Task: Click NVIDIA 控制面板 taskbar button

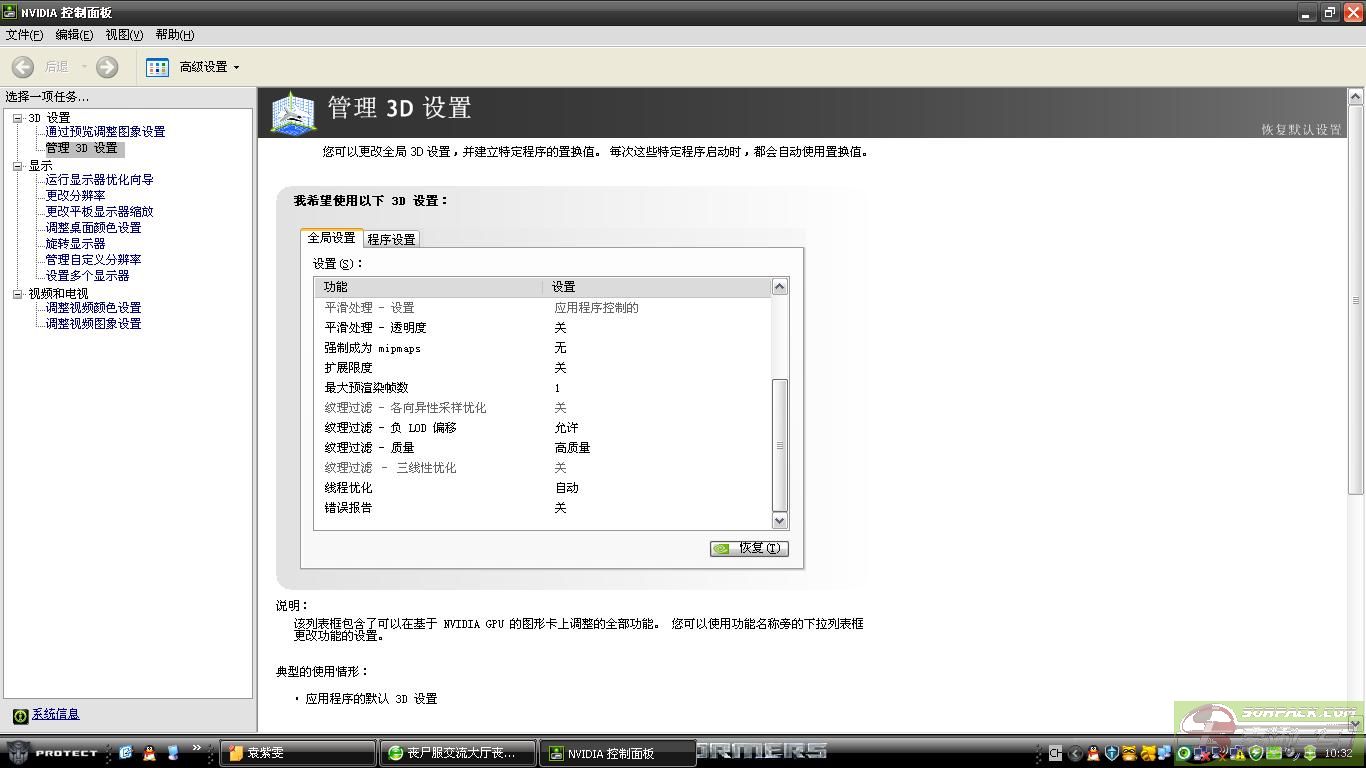Action: pyautogui.click(x=618, y=753)
